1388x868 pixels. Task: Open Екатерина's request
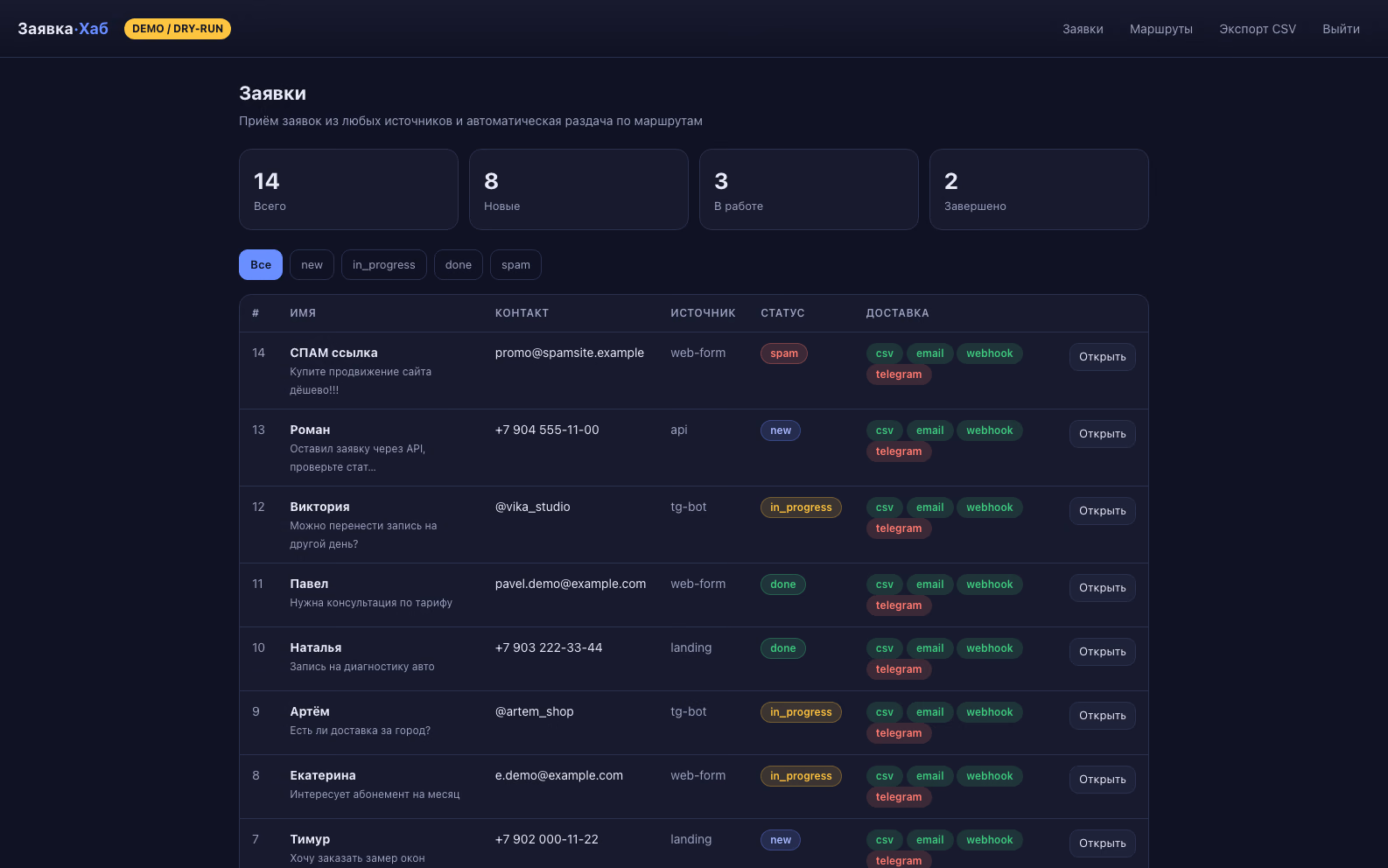(x=1102, y=780)
